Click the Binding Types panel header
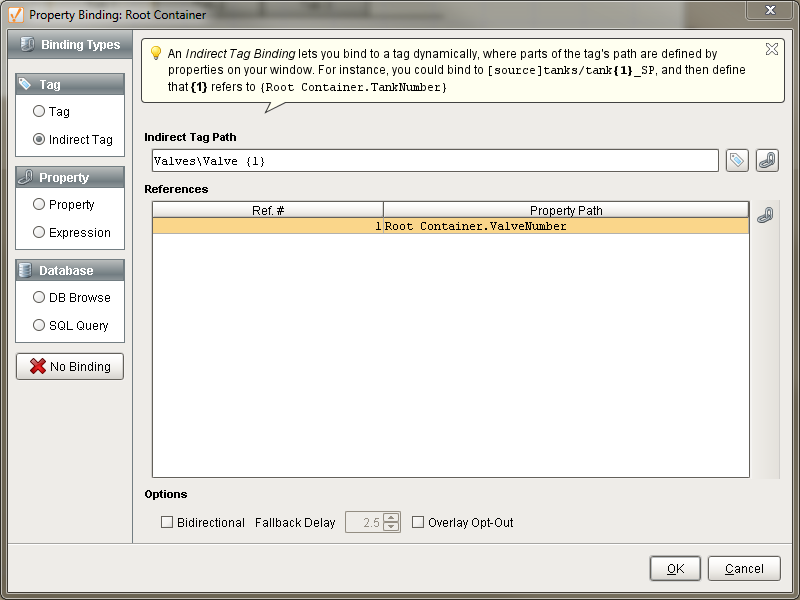The height and width of the screenshot is (600, 800). (x=70, y=44)
